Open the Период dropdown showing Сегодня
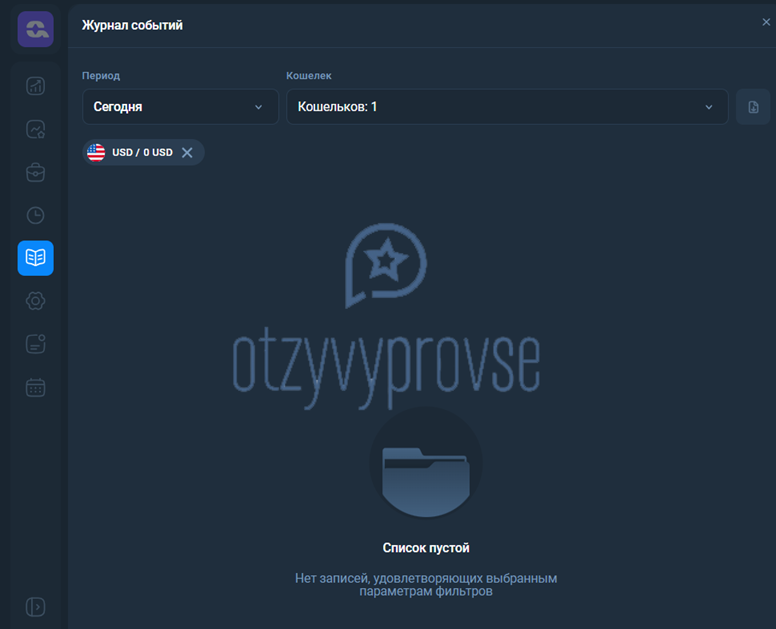This screenshot has height=629, width=776. (180, 107)
